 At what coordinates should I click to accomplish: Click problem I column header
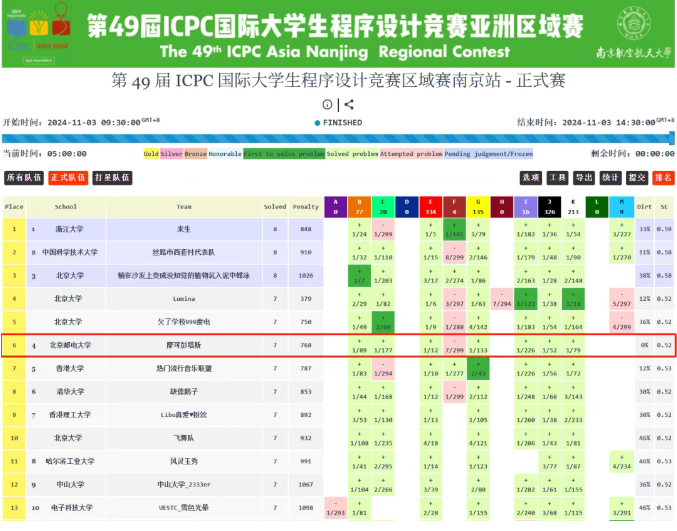[525, 207]
